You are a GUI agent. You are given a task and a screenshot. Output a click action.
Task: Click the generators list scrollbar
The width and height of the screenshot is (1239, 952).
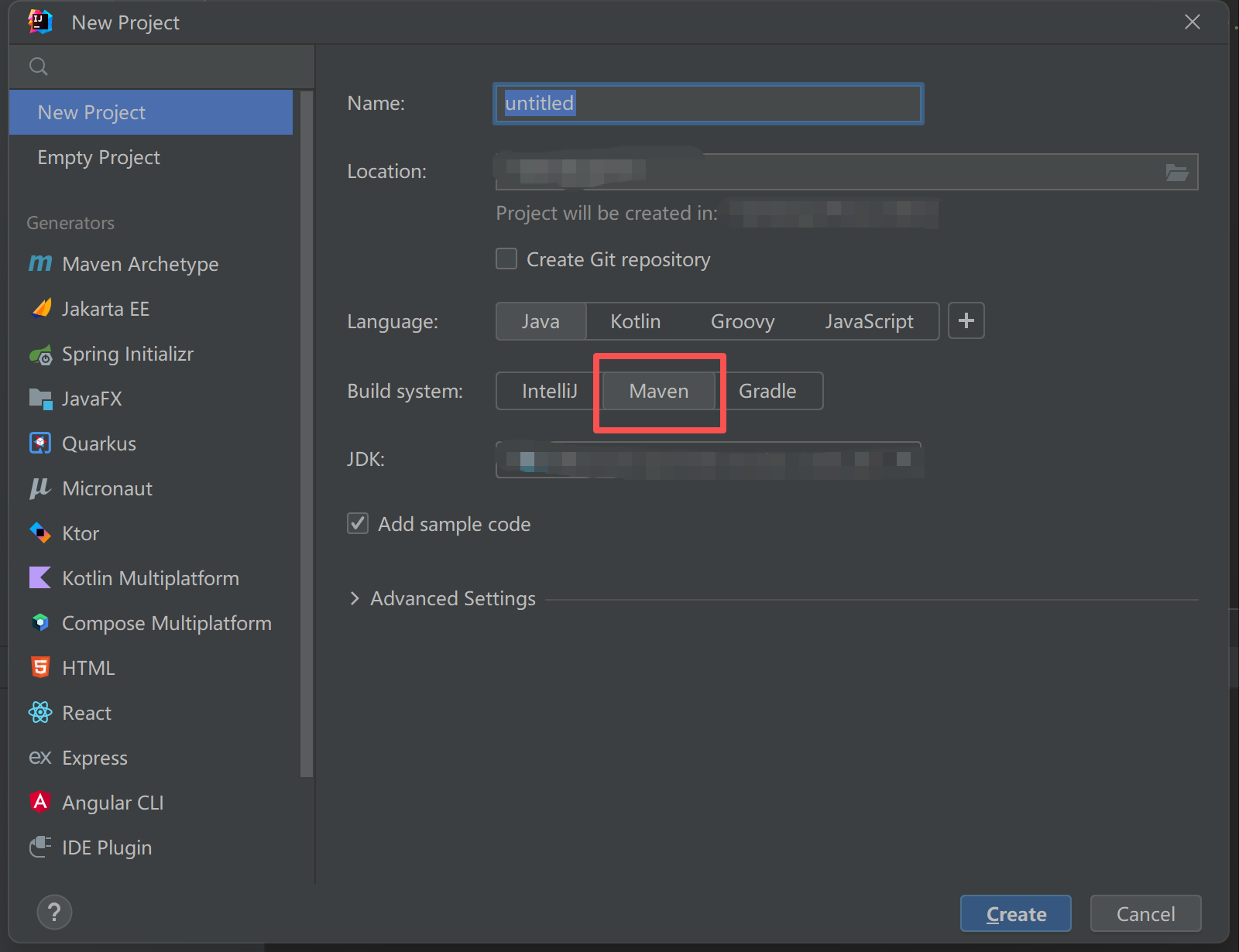pos(306,433)
